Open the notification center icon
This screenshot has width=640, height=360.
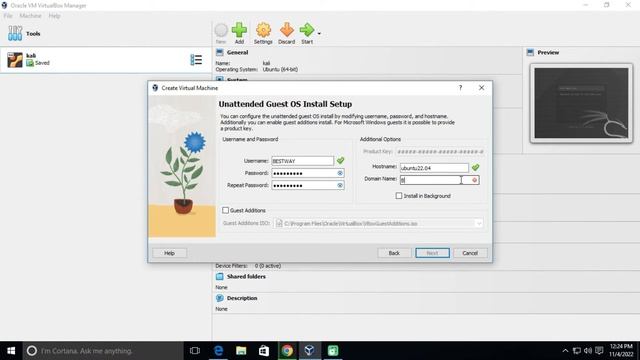coord(599,351)
